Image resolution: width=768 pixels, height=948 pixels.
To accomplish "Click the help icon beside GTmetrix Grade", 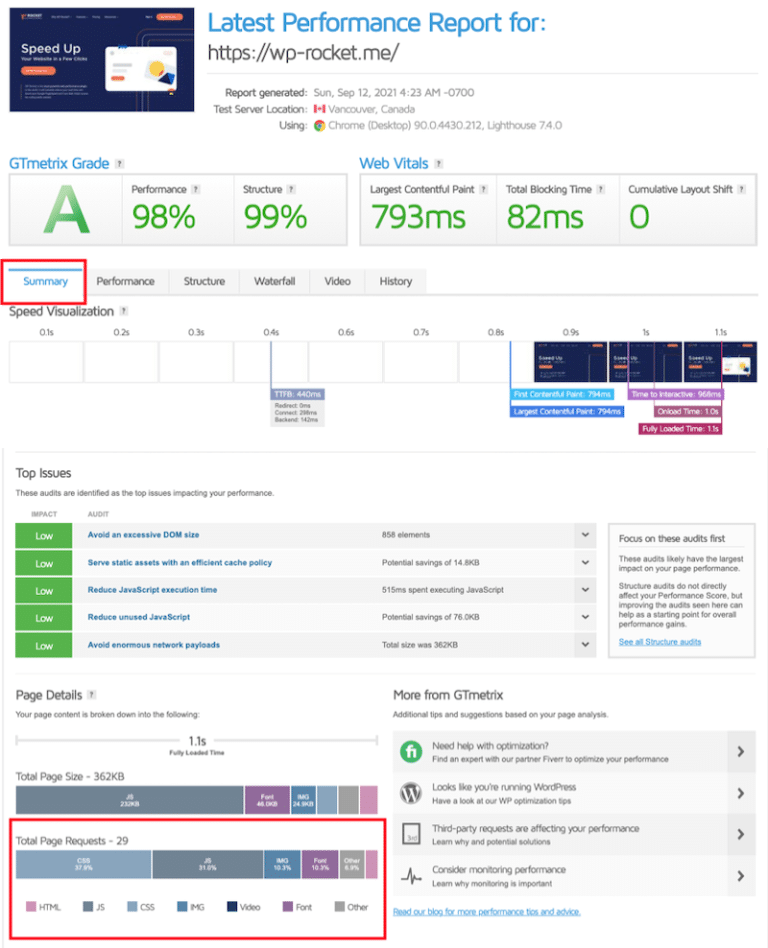I will click(120, 164).
